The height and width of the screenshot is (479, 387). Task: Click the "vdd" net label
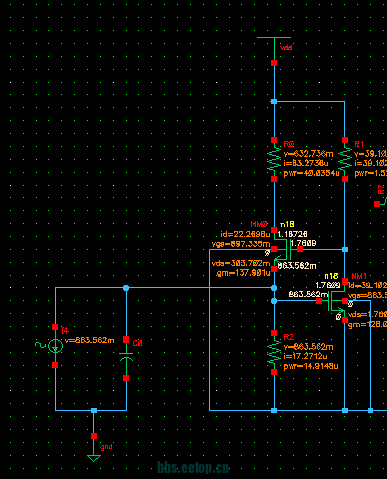(286, 48)
